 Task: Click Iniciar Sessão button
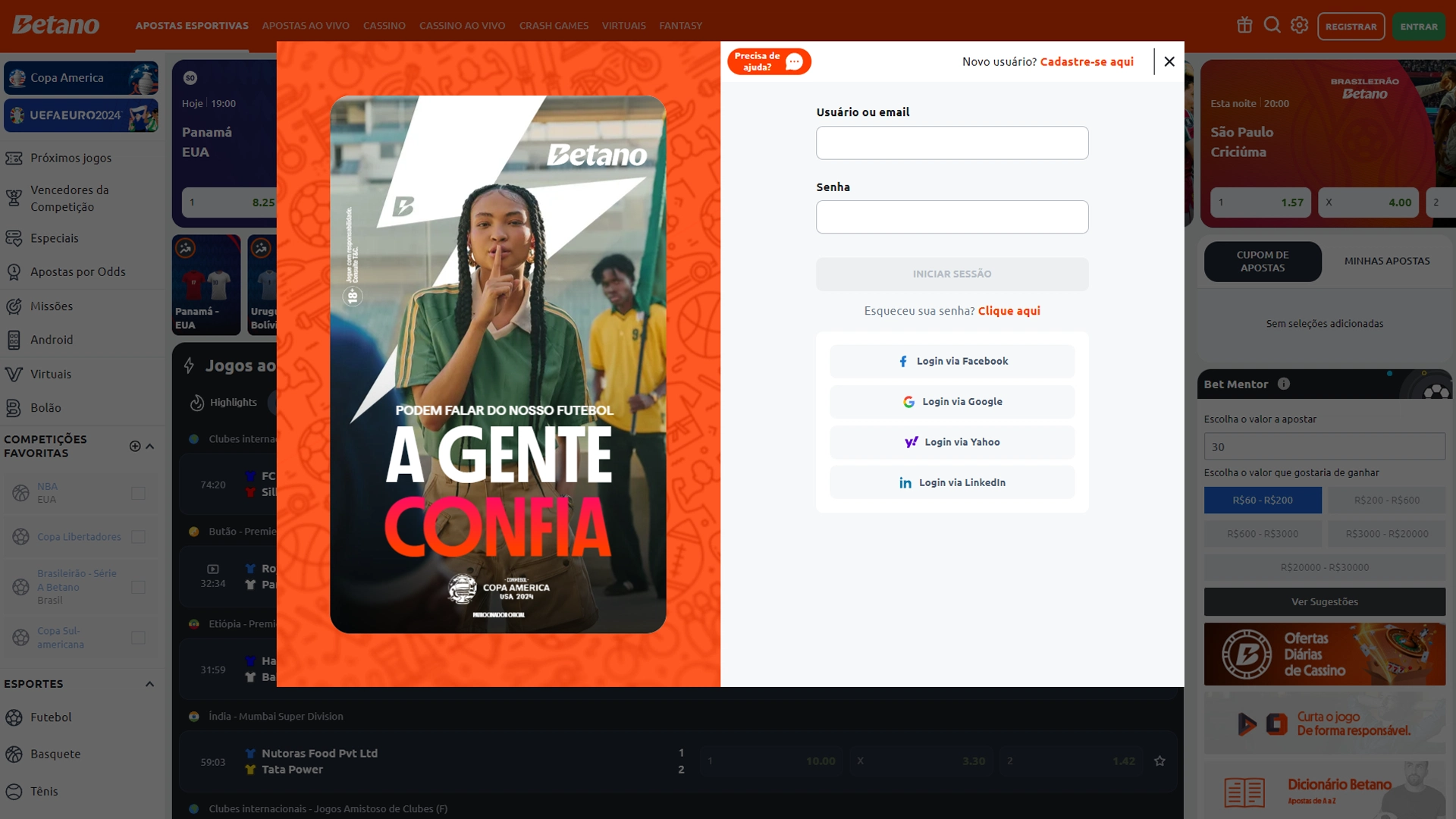coord(952,274)
